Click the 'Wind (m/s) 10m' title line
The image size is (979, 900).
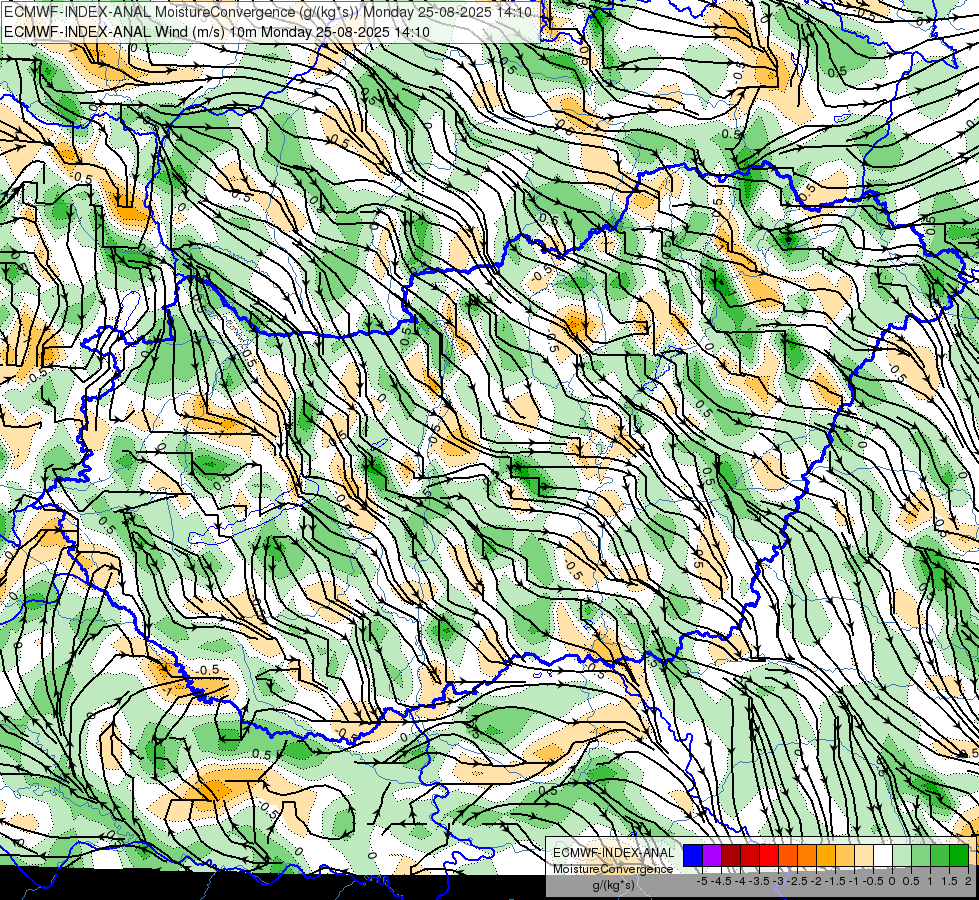[217, 31]
